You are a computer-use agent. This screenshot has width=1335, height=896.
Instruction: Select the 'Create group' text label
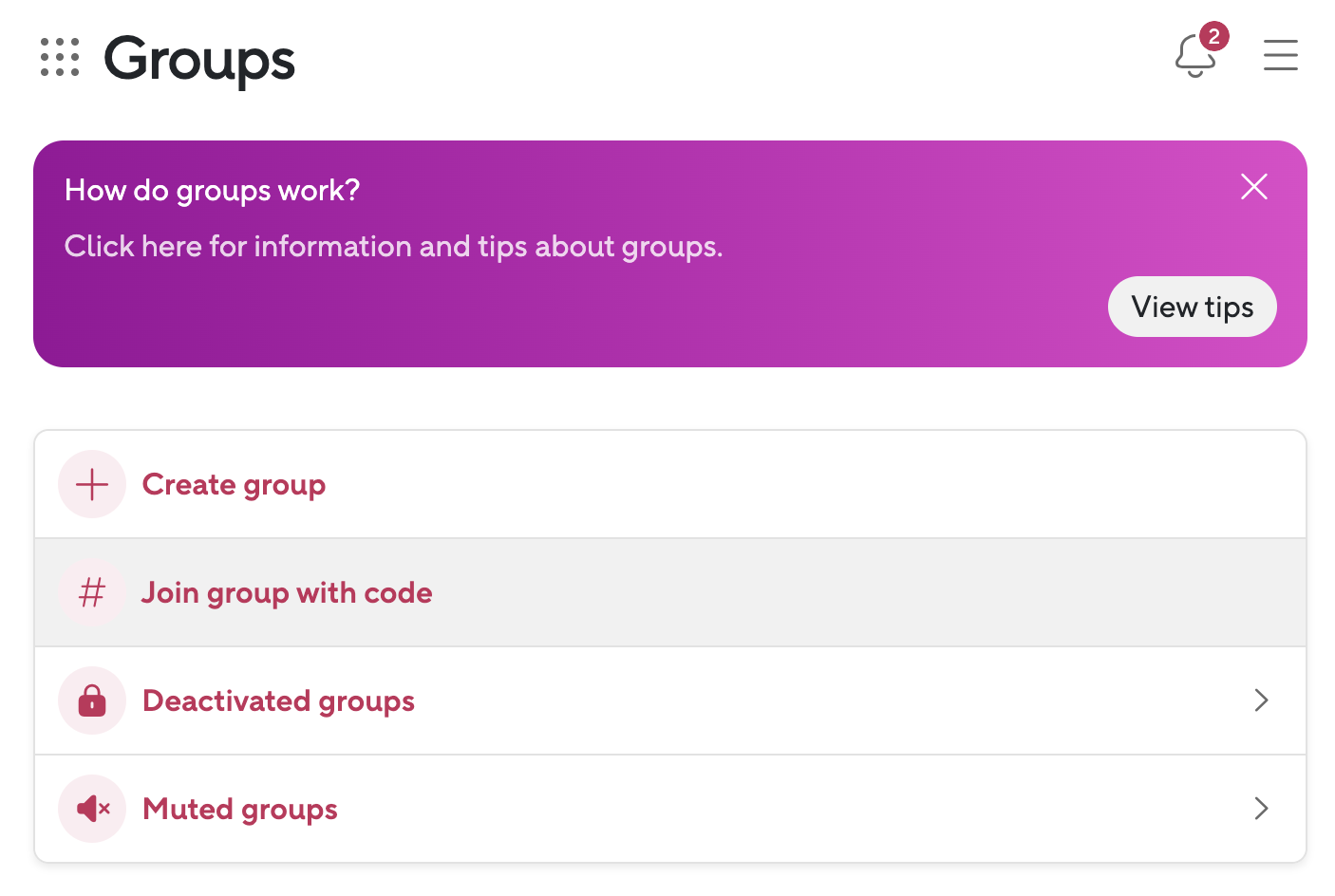pyautogui.click(x=234, y=485)
